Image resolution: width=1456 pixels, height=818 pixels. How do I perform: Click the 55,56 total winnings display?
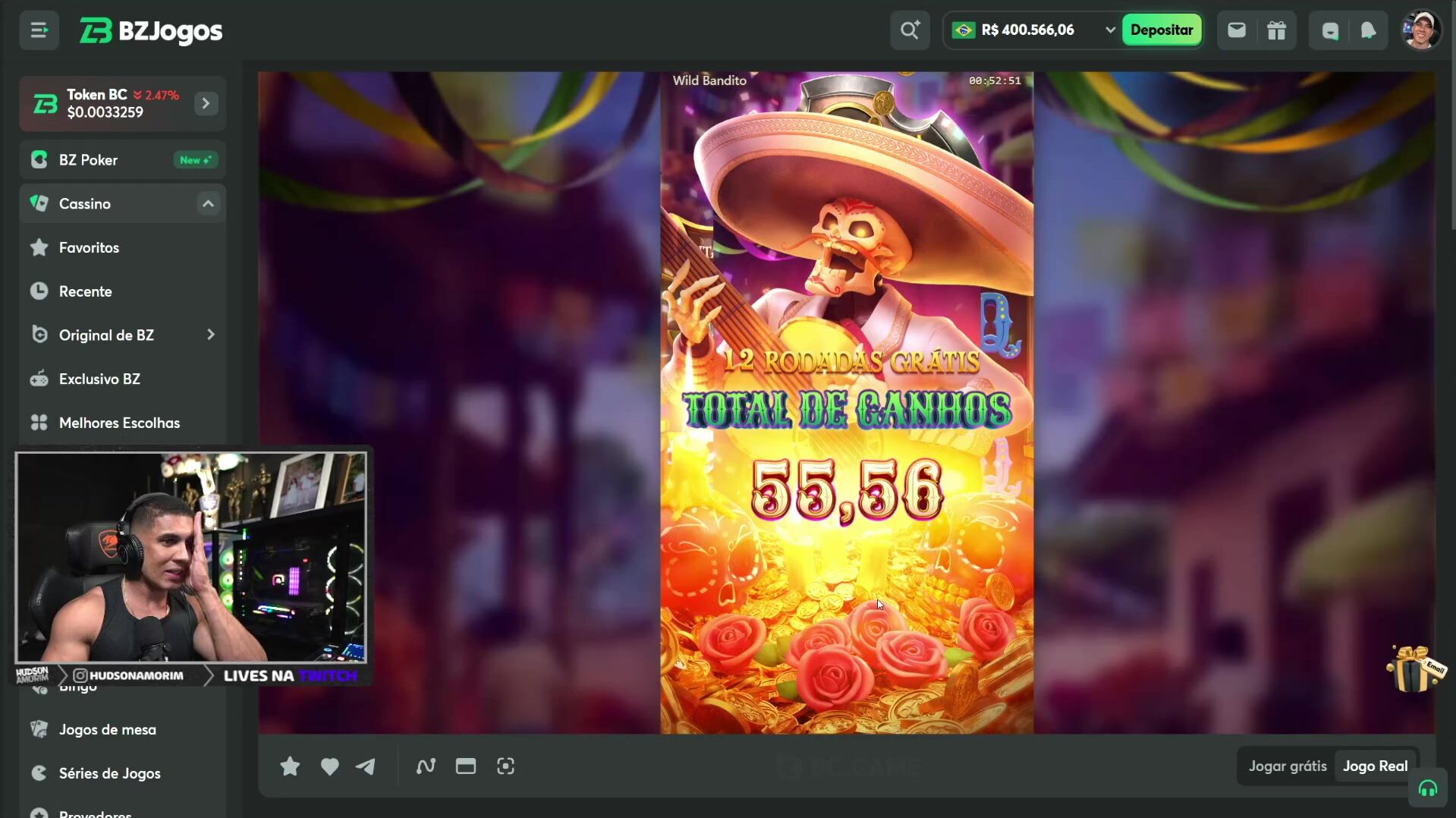pyautogui.click(x=847, y=490)
